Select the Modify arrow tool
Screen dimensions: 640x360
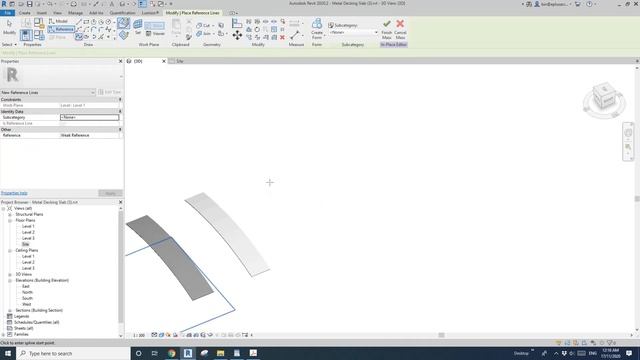[x=9, y=27]
